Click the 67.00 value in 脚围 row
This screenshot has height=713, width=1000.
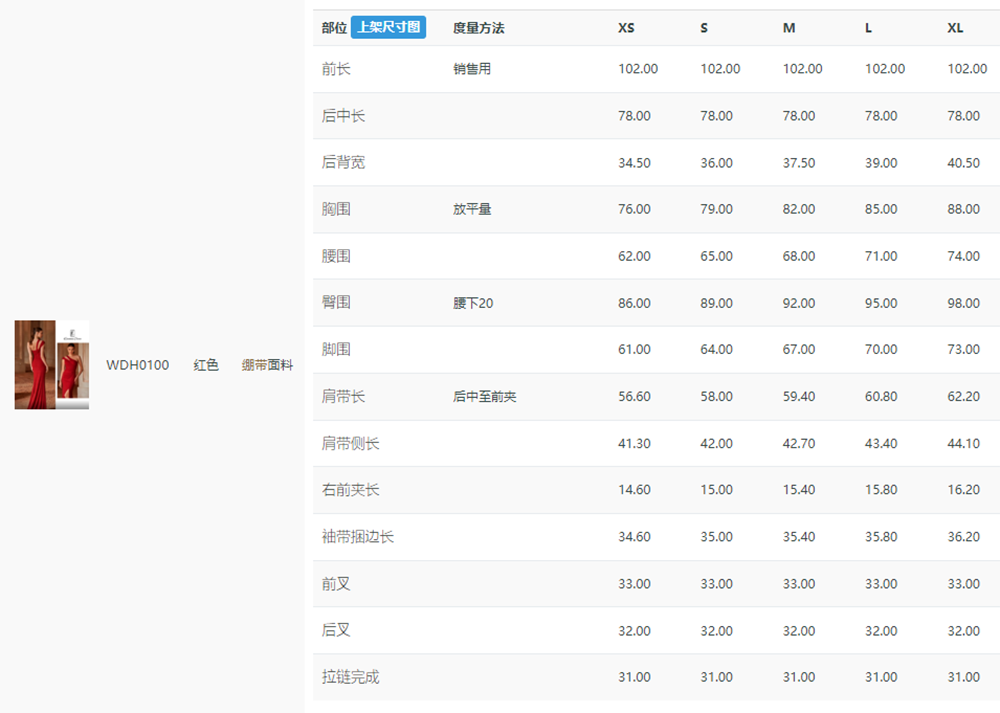tap(799, 349)
